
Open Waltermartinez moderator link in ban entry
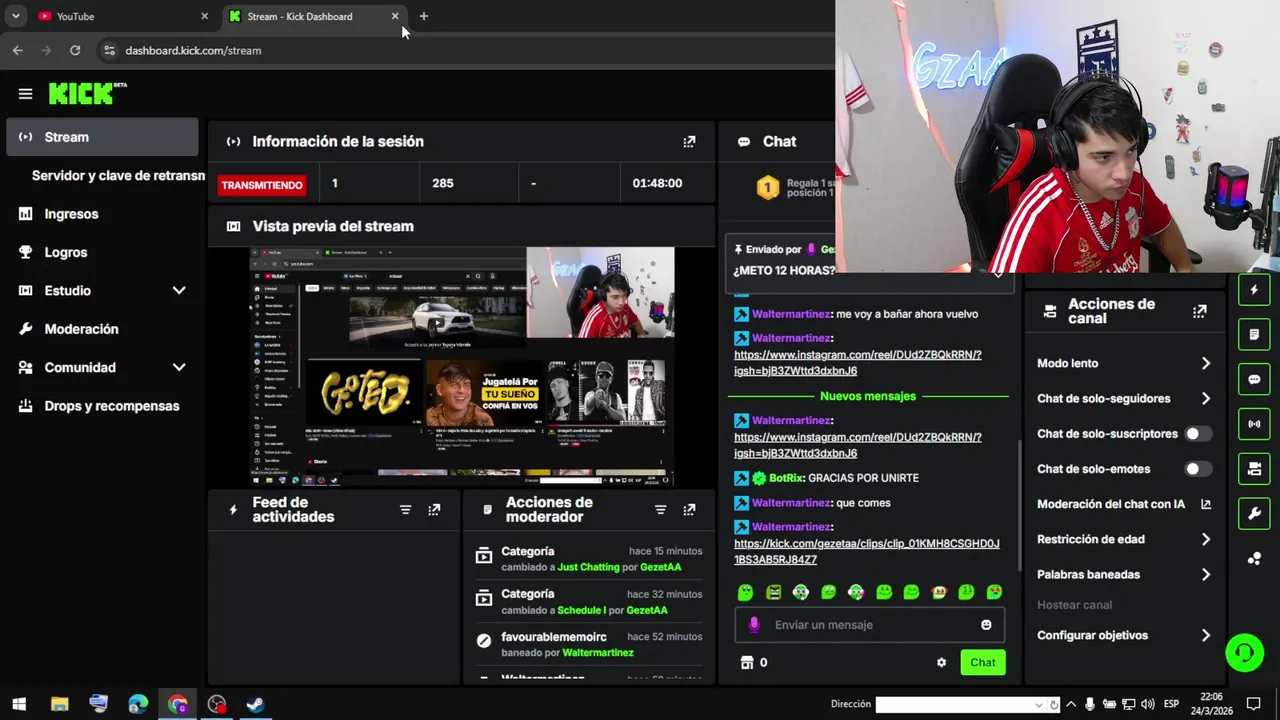(598, 653)
